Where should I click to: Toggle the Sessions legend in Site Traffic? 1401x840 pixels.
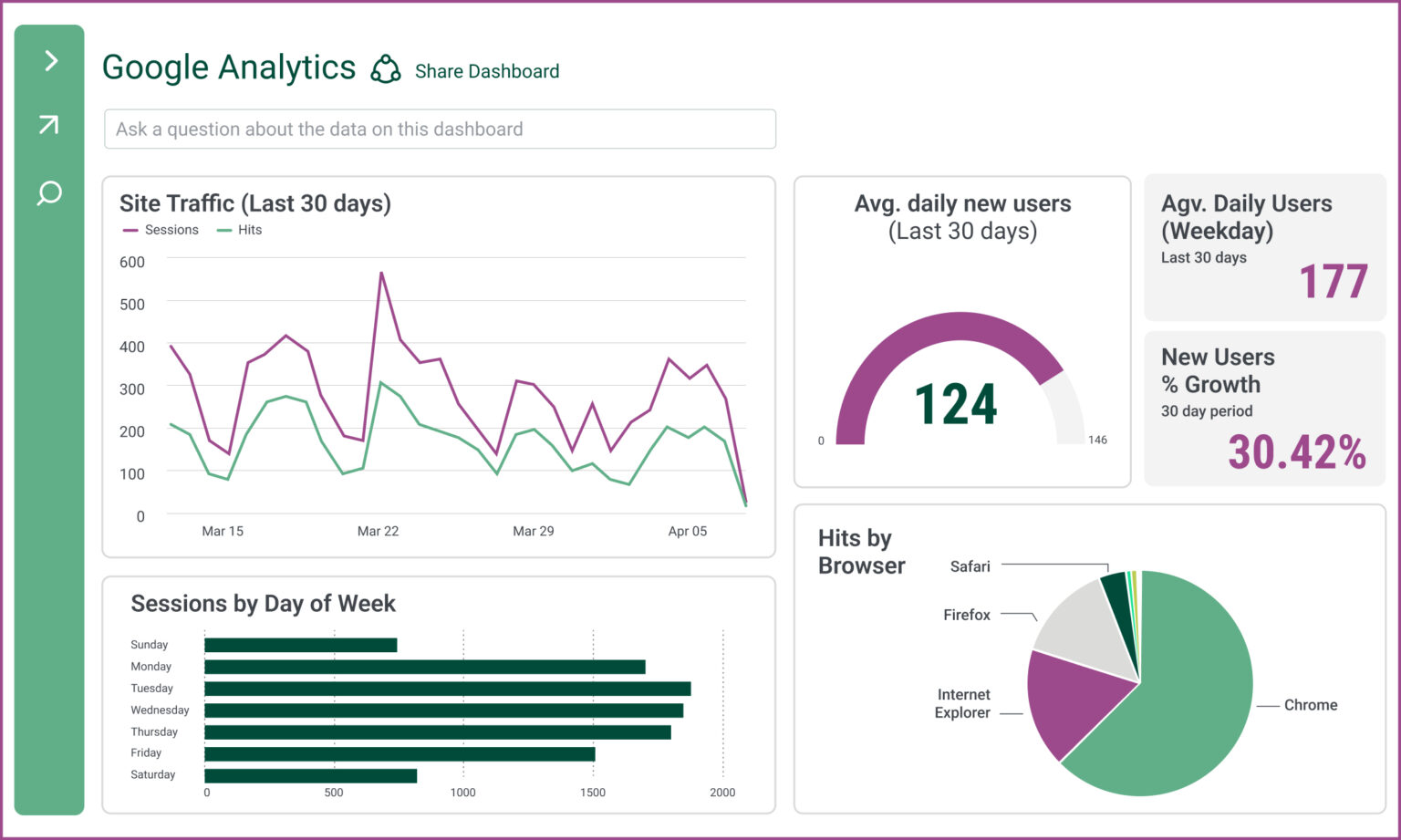point(161,230)
